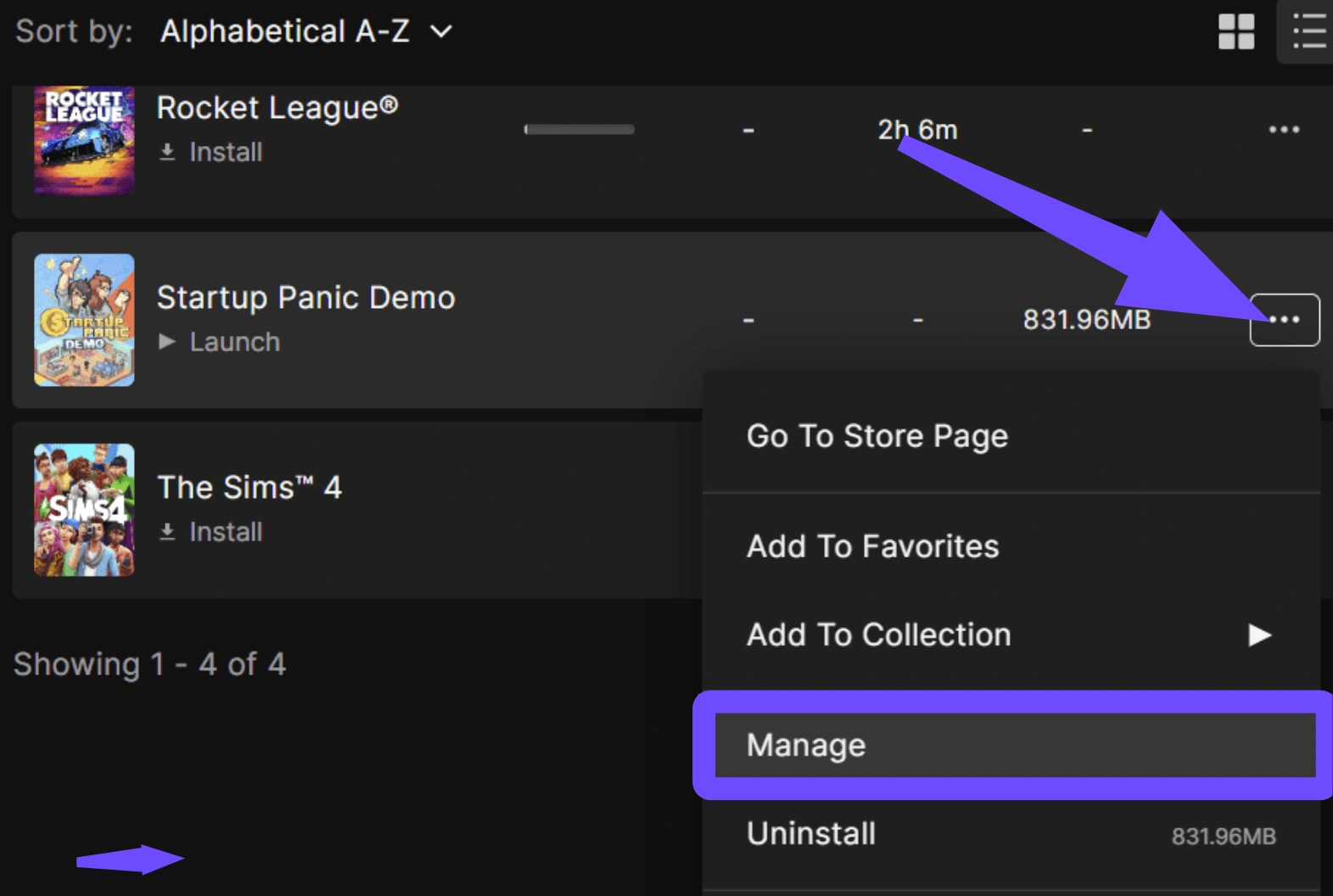
Task: Expand the Add To Collection submenu arrow
Action: tap(1259, 635)
